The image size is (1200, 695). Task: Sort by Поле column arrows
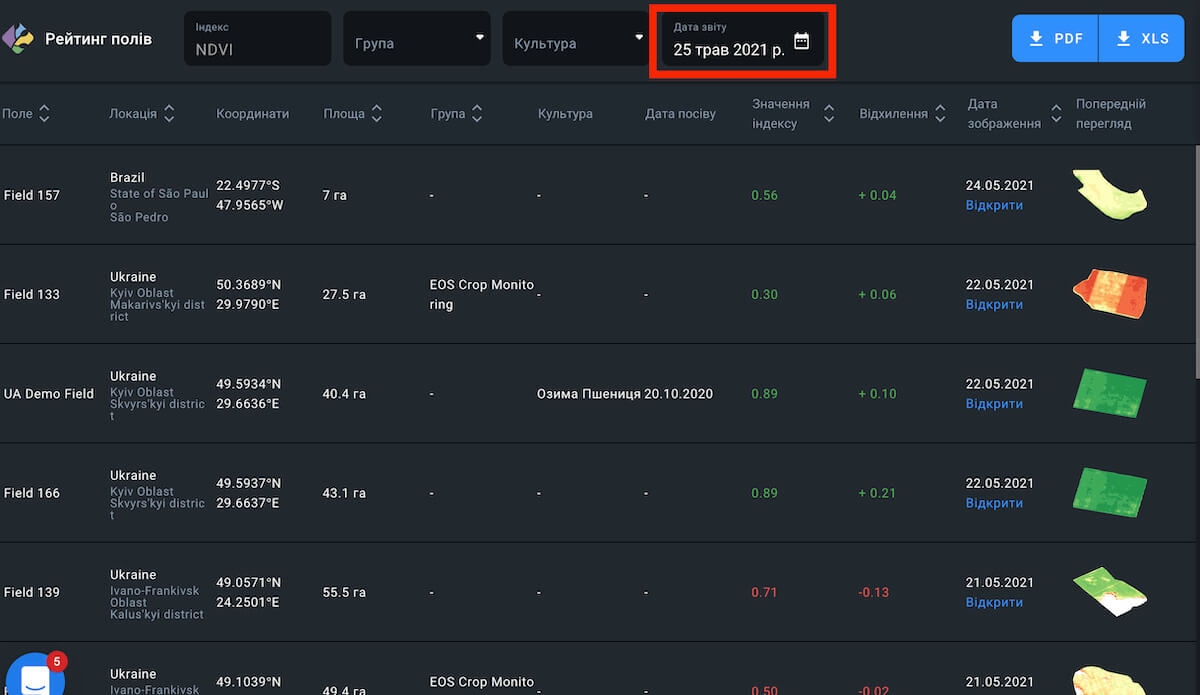coord(44,114)
